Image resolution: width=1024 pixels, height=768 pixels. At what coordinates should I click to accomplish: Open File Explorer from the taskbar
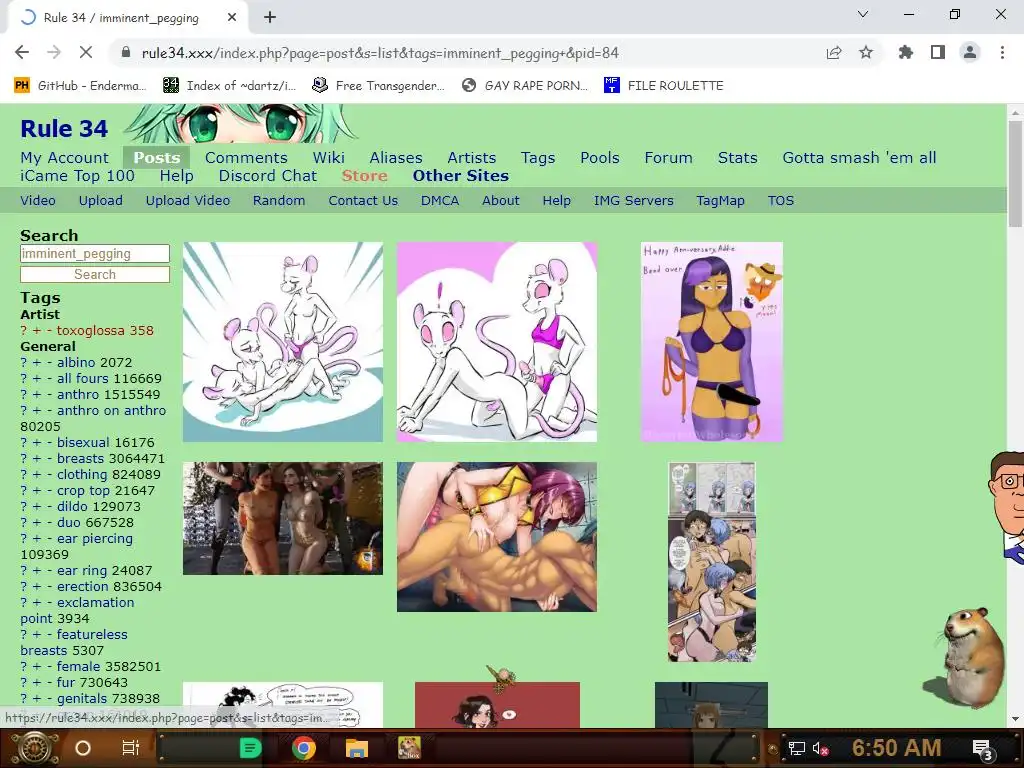tap(357, 748)
